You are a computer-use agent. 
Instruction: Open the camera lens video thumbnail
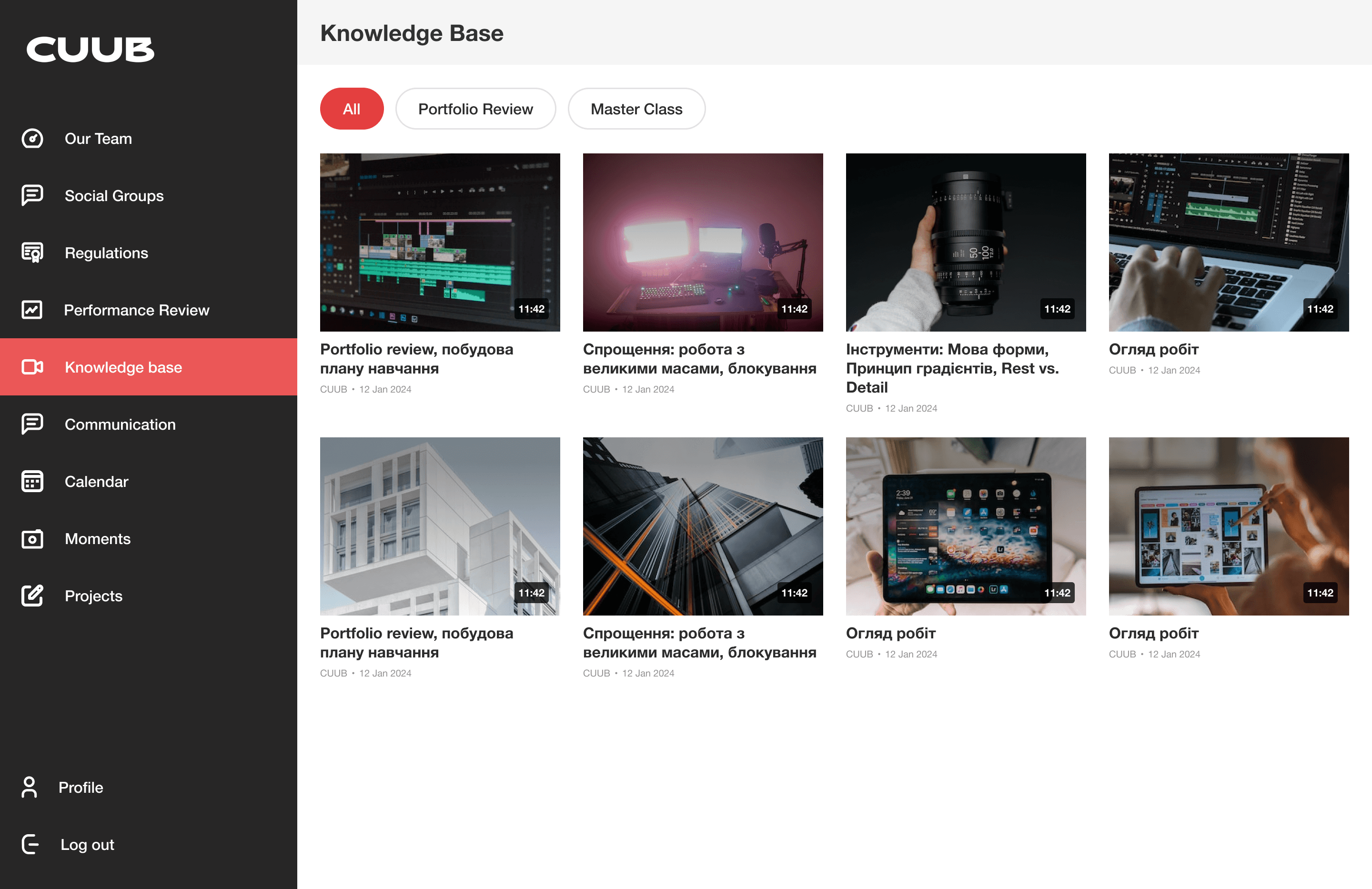(x=965, y=242)
